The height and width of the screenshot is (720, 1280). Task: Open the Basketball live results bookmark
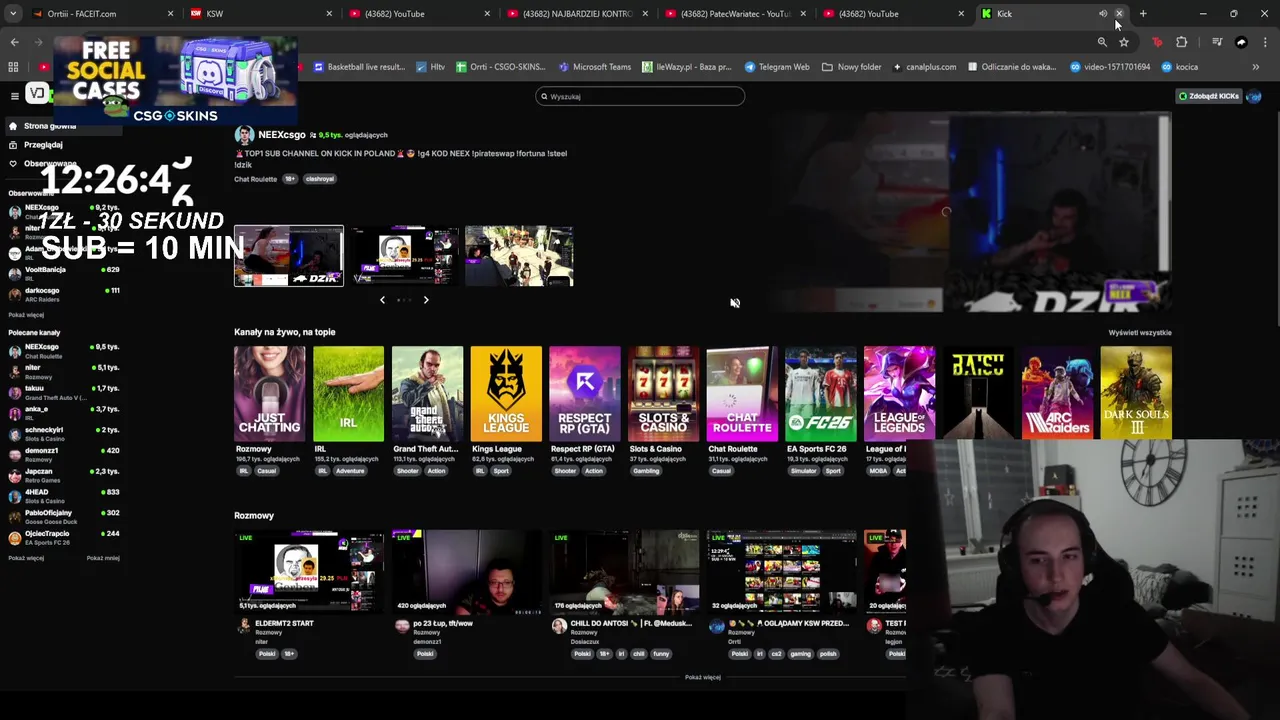point(359,67)
